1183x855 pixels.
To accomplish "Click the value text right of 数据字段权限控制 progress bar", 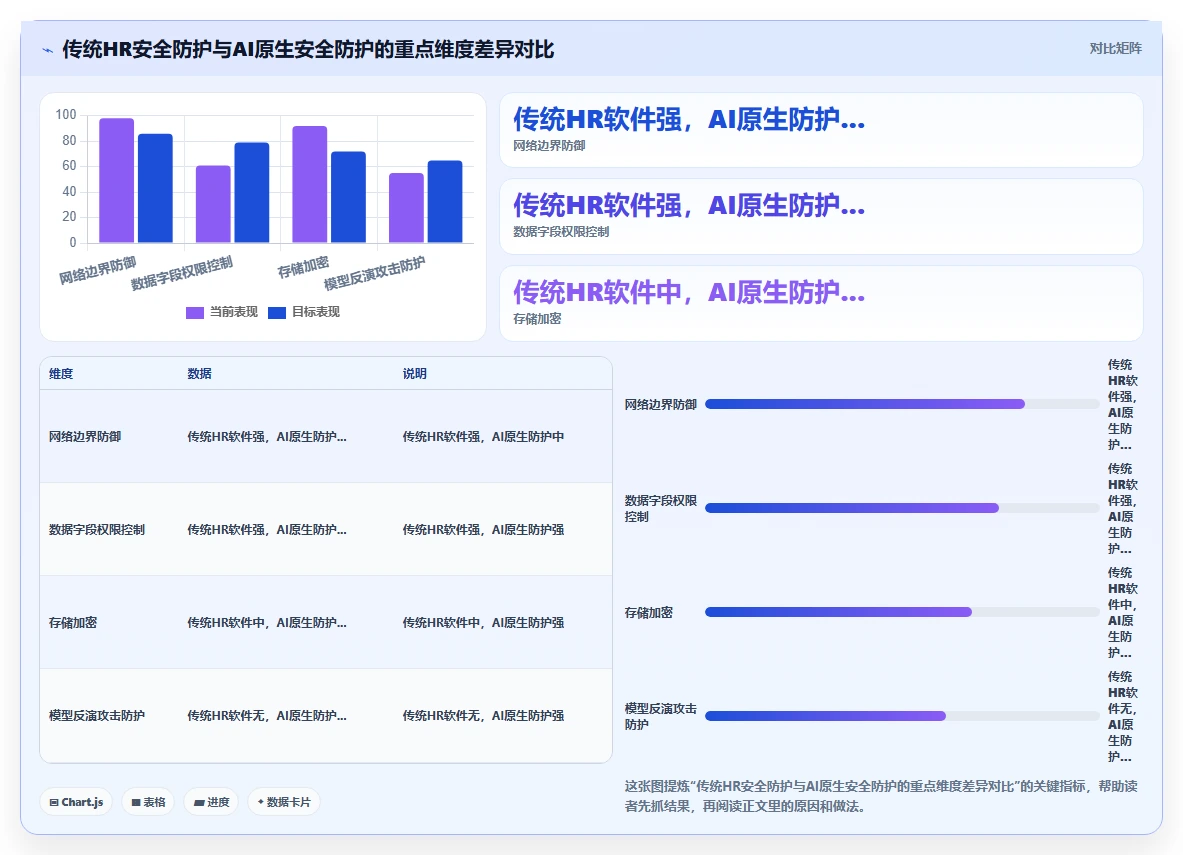I will [x=1122, y=509].
